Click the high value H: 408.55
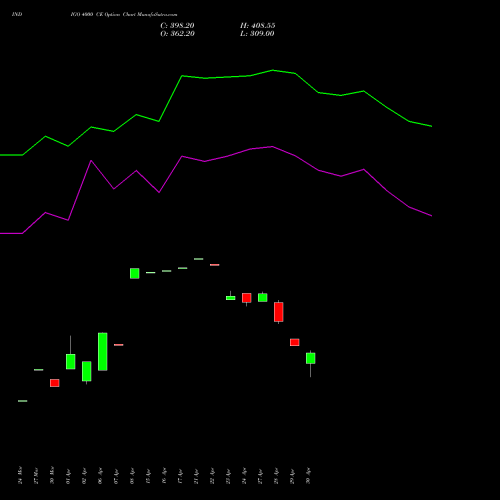 click(258, 26)
